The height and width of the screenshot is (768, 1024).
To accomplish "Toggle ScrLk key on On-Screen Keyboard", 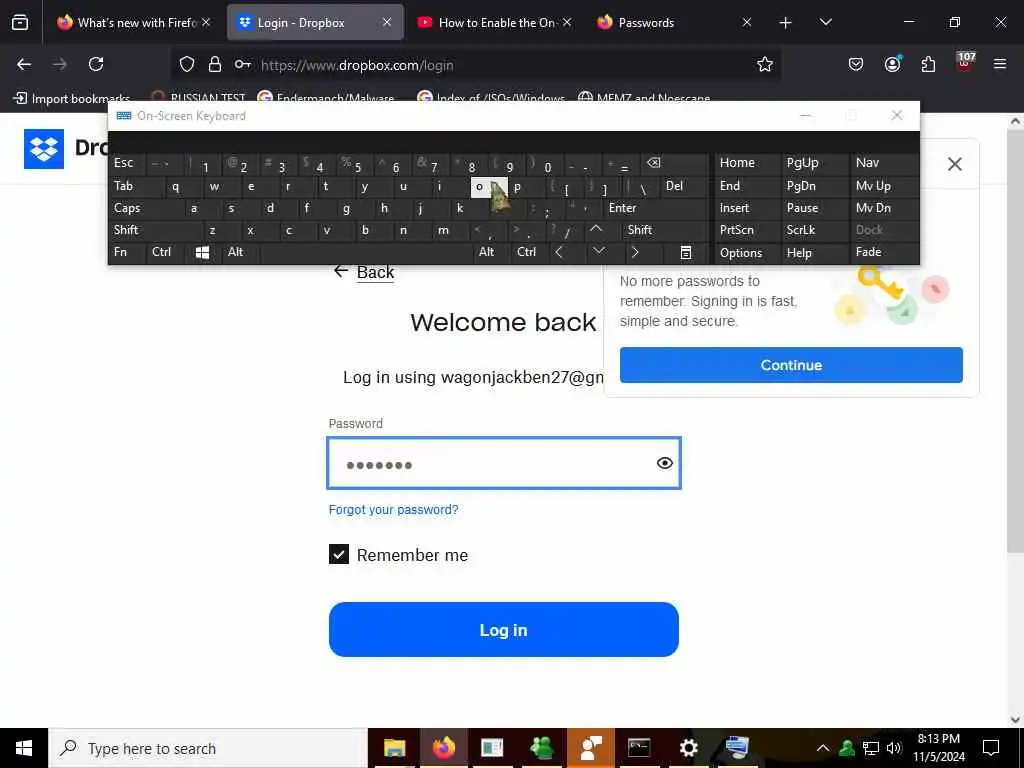I will point(815,230).
